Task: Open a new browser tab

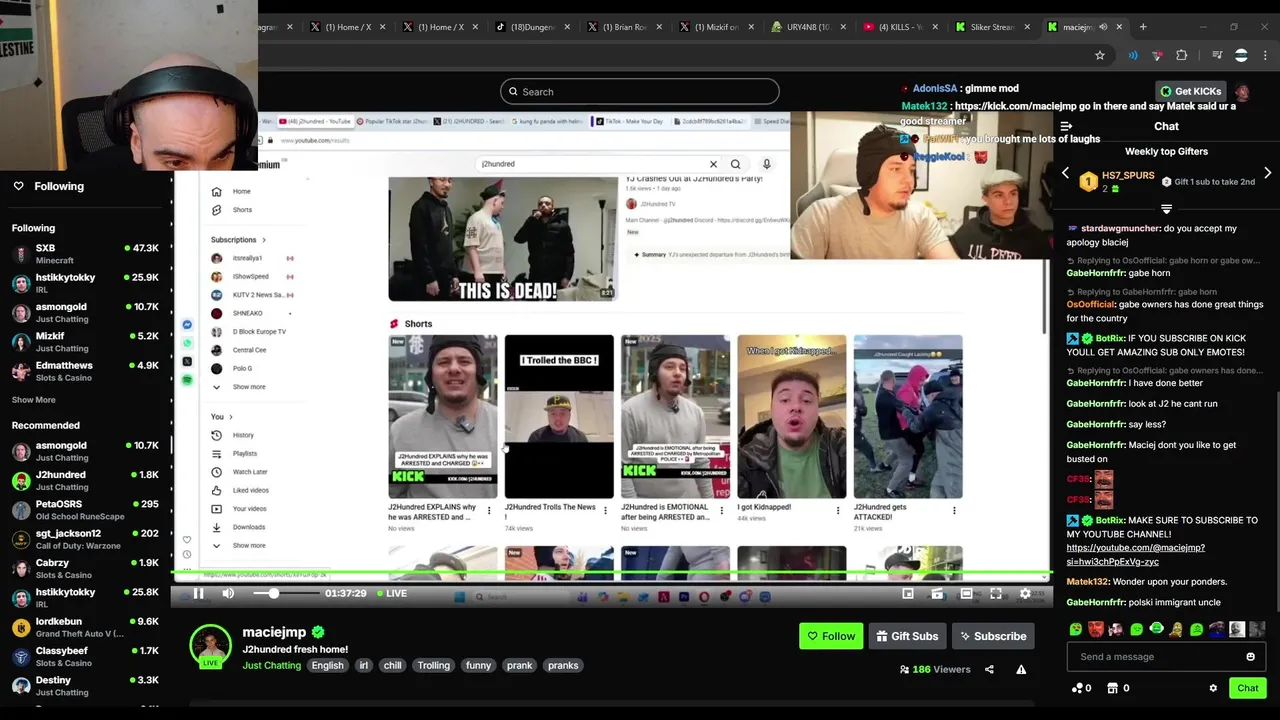Action: click(x=1143, y=27)
